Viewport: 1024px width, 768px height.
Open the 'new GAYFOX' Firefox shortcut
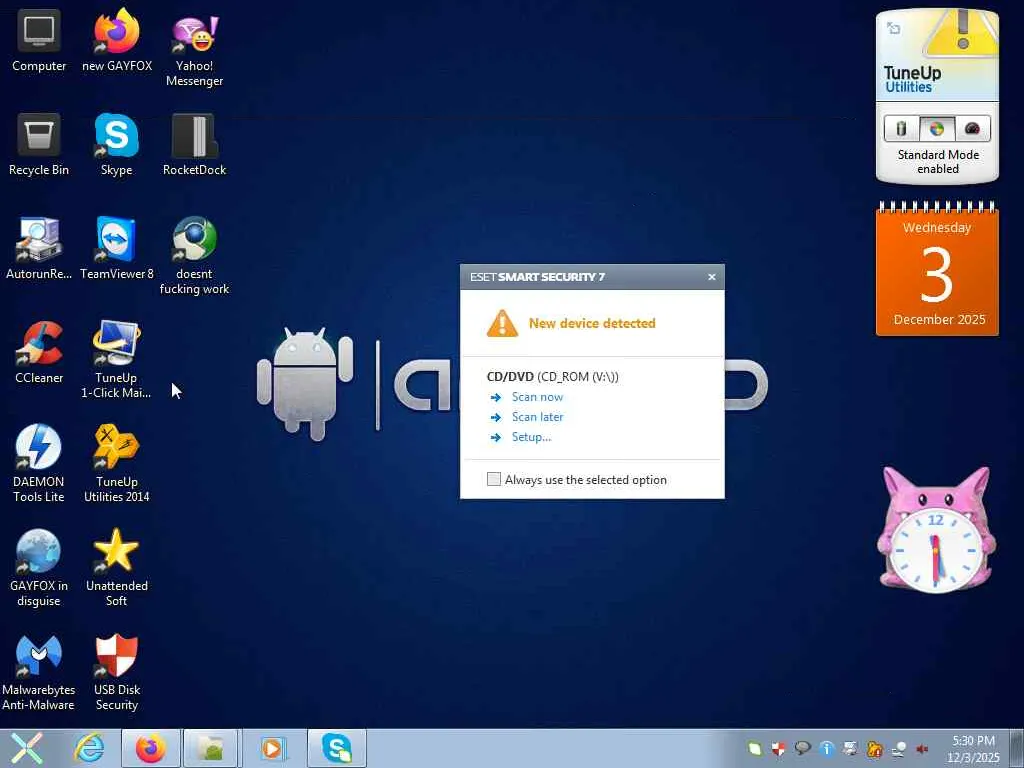(116, 41)
